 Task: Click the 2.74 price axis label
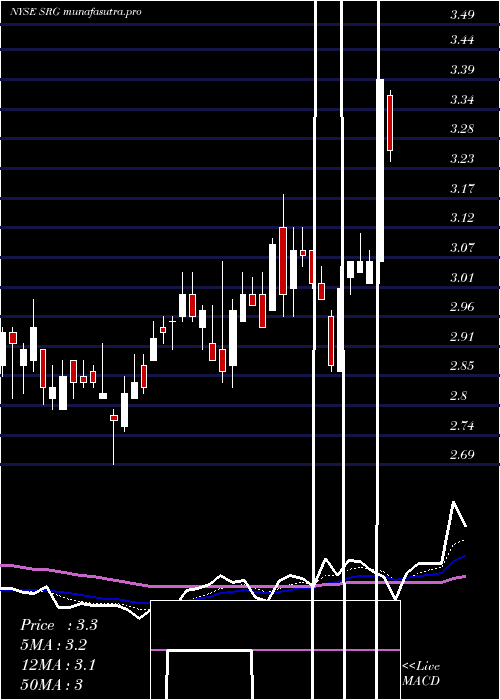pos(462,425)
